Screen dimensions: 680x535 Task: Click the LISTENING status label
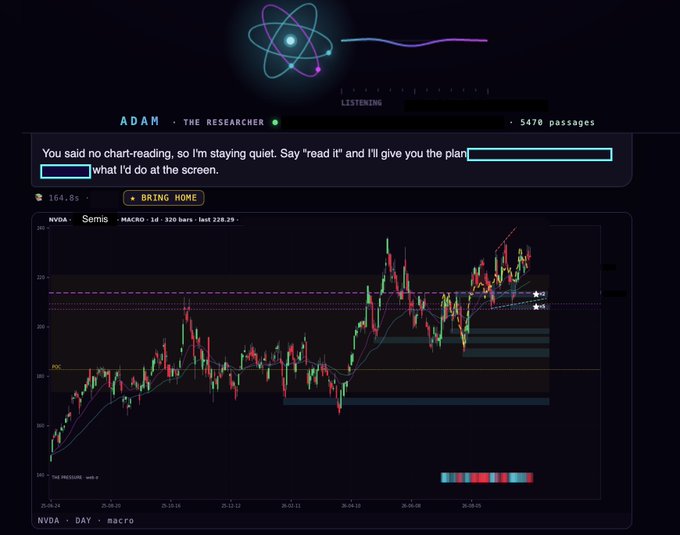[361, 103]
